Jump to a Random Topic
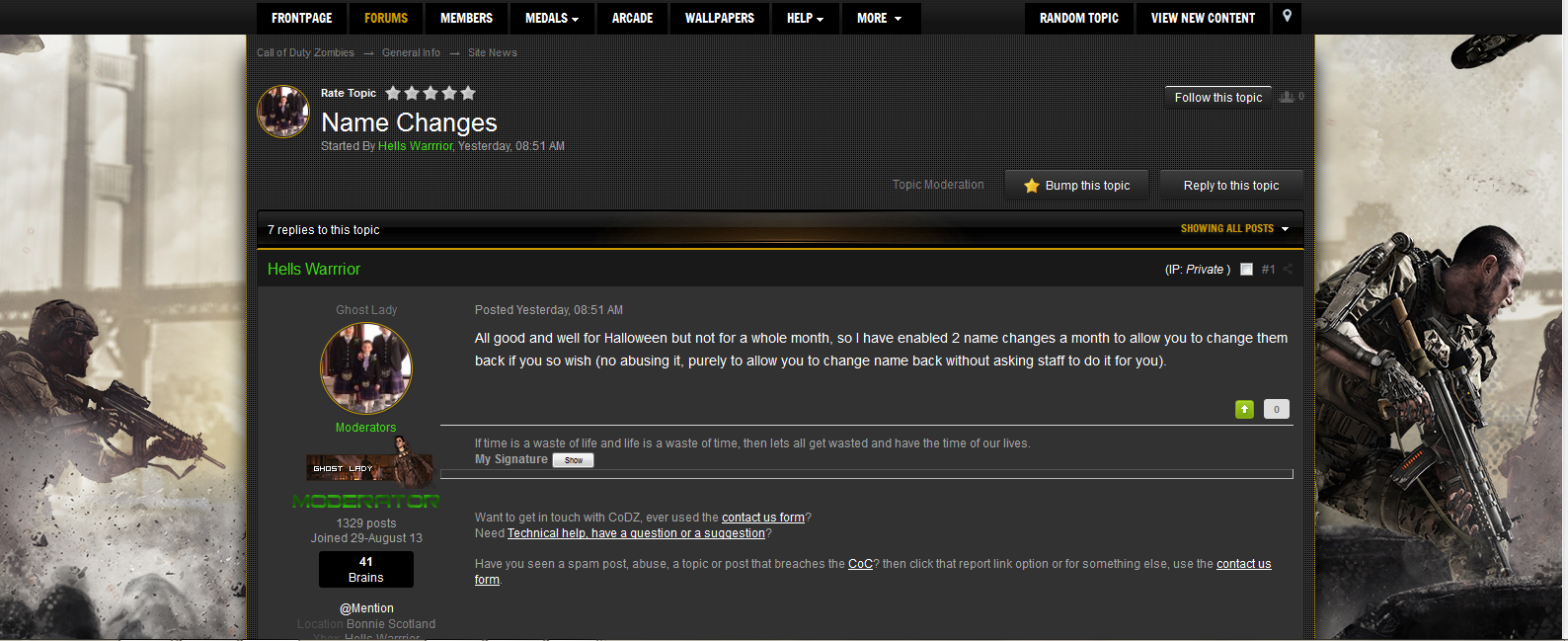1568x641 pixels. pos(1079,18)
